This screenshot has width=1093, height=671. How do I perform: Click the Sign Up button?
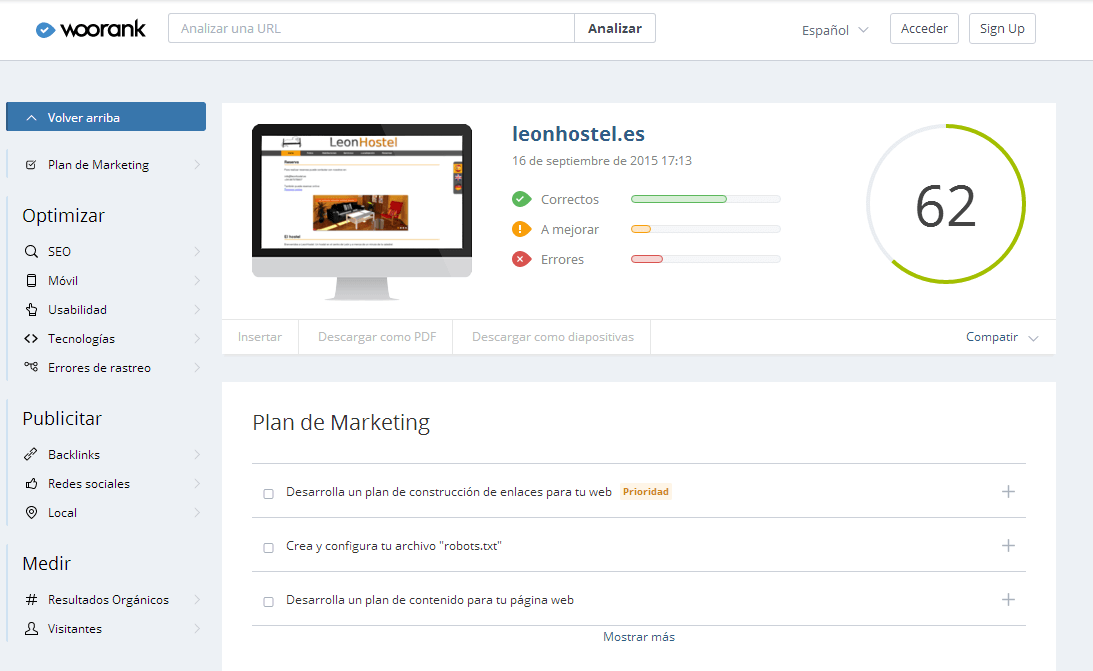click(1002, 29)
